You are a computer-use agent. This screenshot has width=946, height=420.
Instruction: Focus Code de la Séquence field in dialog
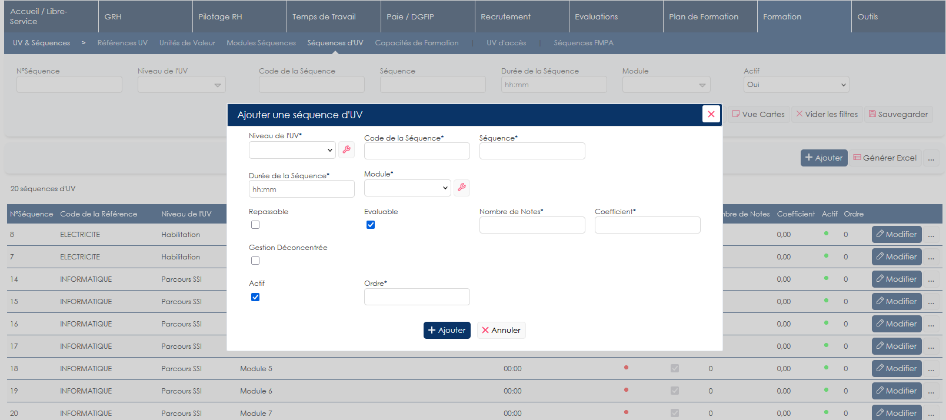tap(417, 151)
